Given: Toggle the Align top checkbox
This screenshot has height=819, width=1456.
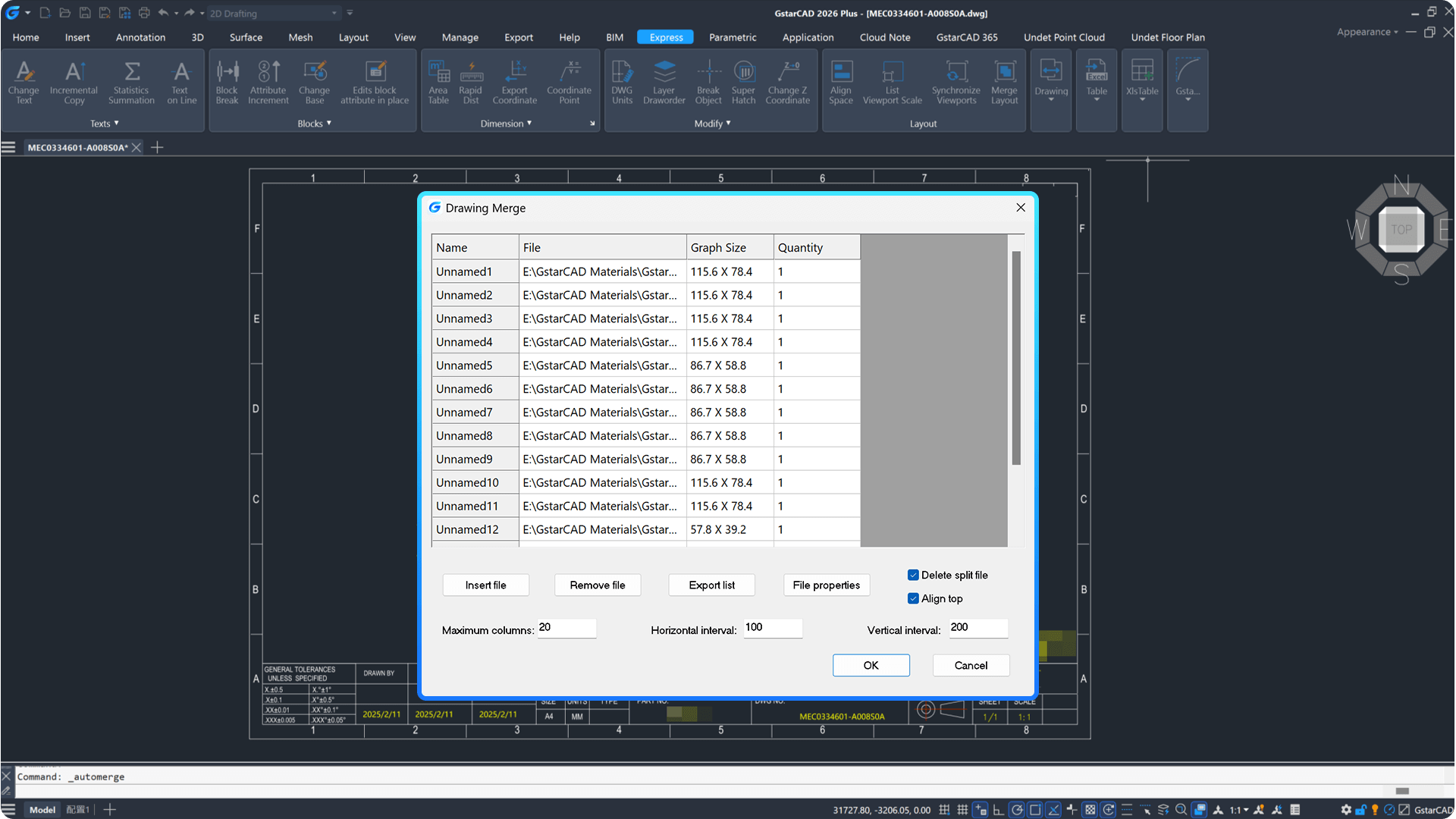Looking at the screenshot, I should click(913, 598).
